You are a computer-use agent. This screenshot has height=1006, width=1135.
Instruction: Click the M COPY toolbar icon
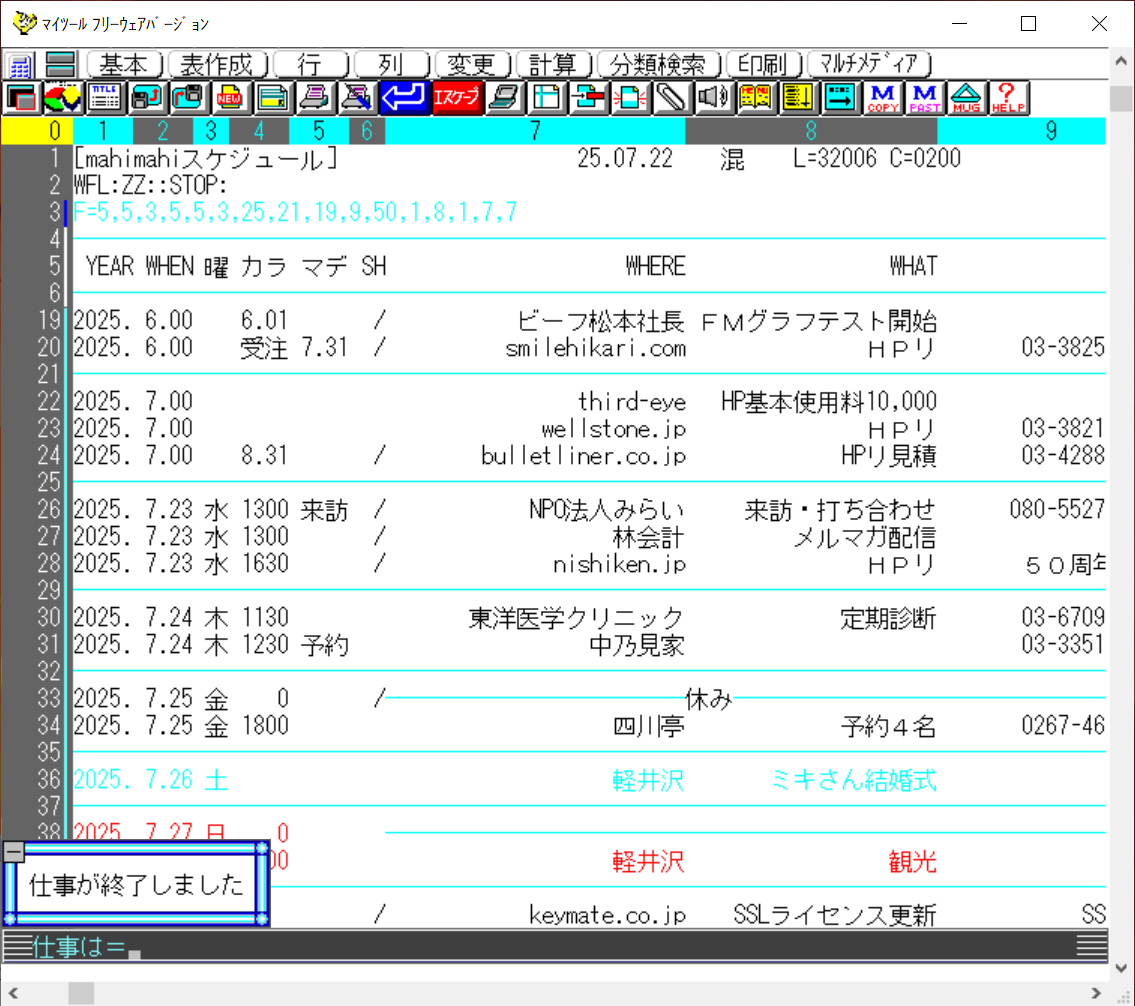884,97
